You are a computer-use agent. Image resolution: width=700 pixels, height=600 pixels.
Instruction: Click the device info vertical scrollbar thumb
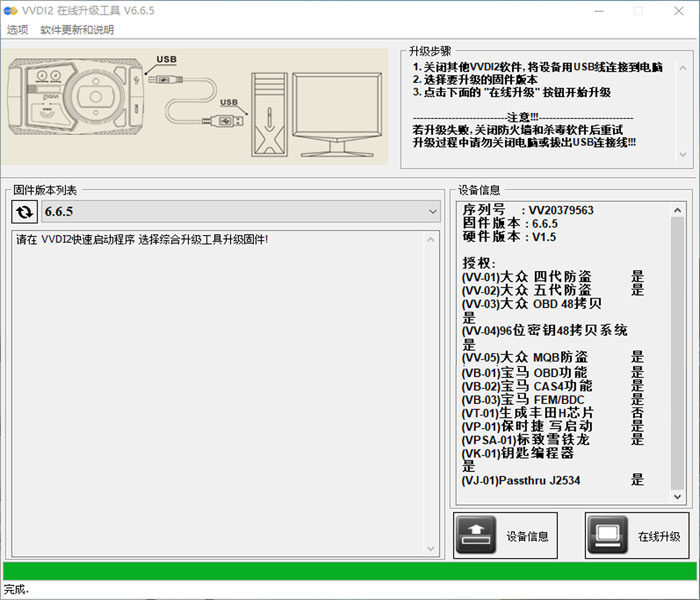tap(677, 353)
